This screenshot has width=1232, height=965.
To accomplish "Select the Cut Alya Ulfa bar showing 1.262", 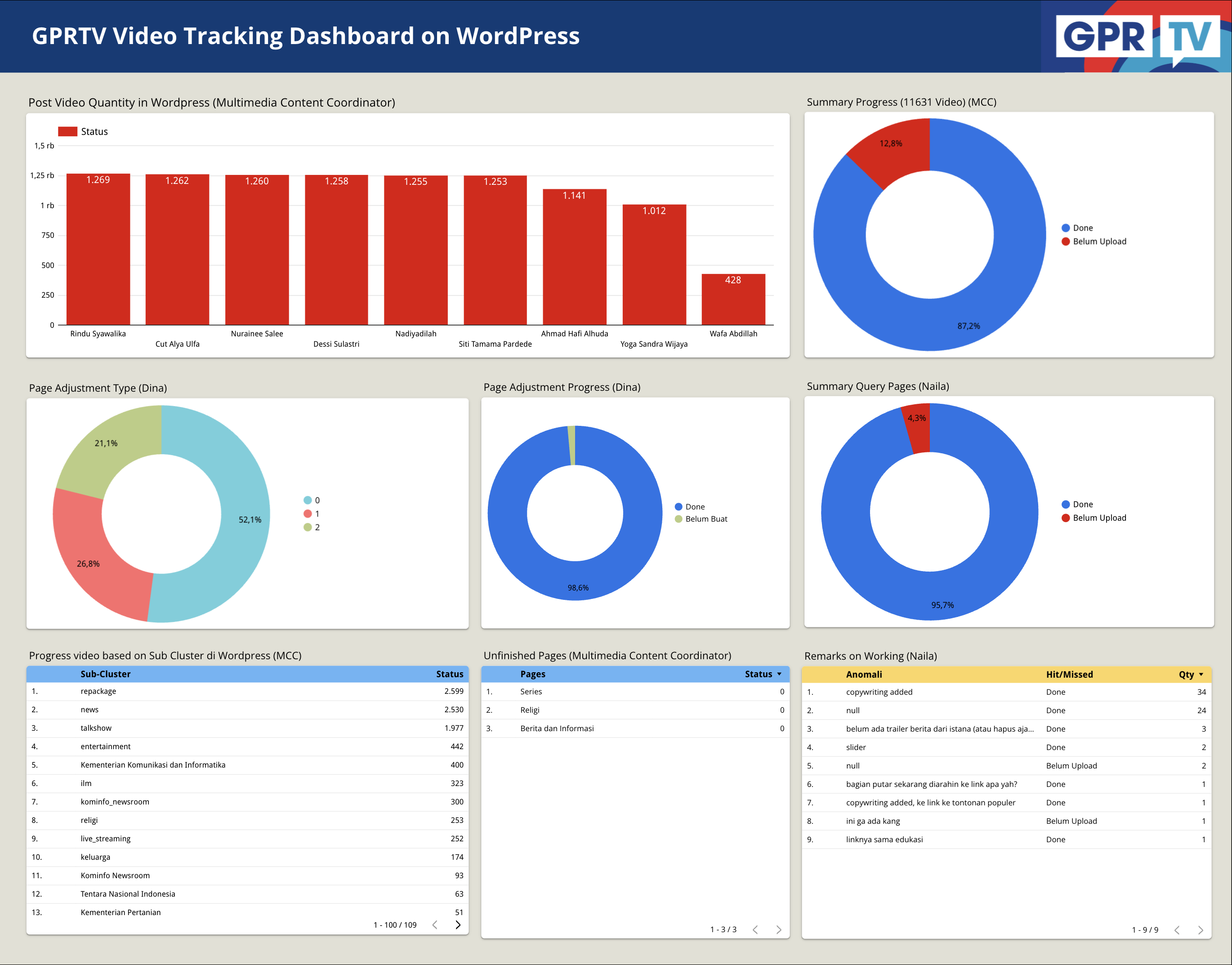I will [177, 249].
